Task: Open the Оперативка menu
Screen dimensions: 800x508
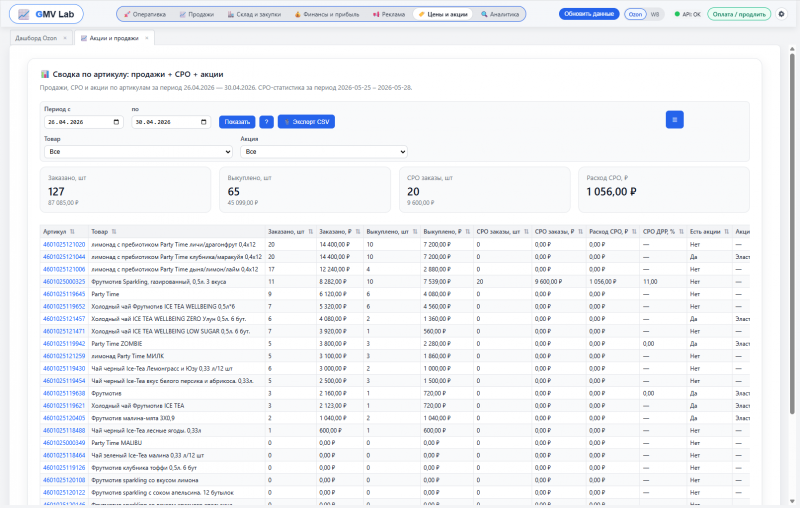Action: 145,14
